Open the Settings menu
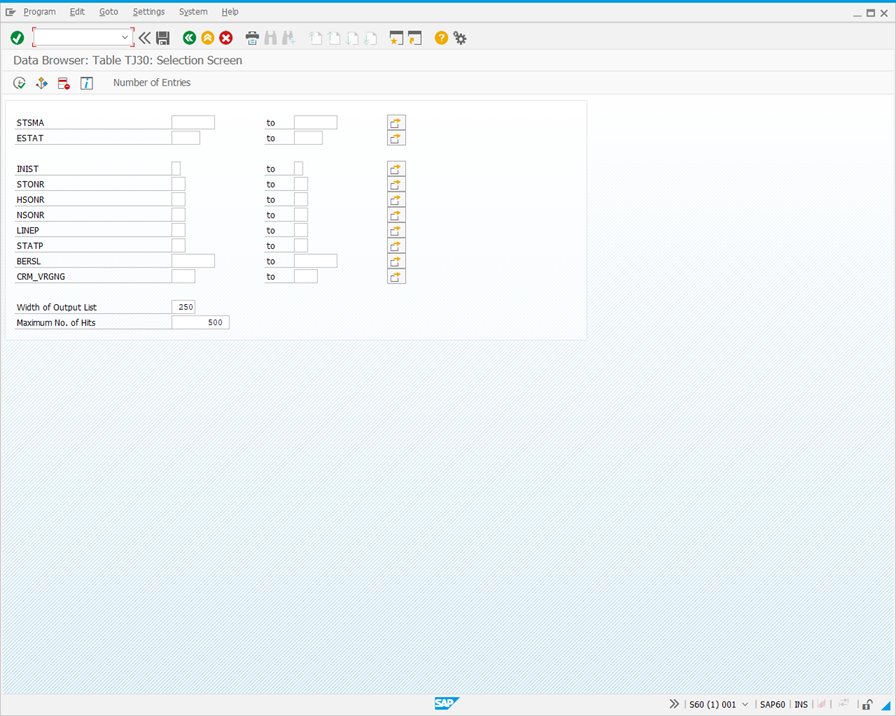This screenshot has width=896, height=716. pos(148,12)
